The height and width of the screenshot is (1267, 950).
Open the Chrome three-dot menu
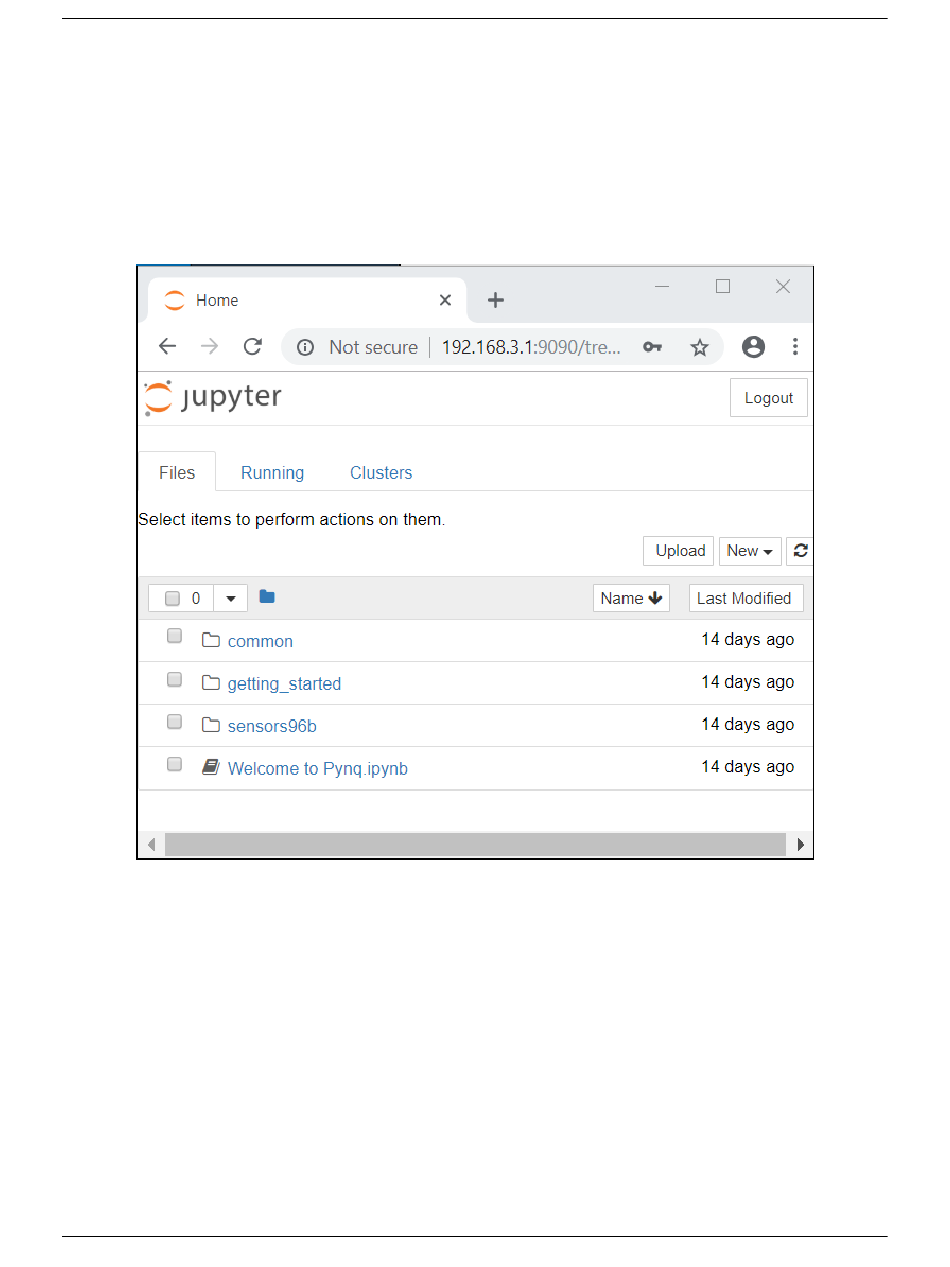(795, 347)
